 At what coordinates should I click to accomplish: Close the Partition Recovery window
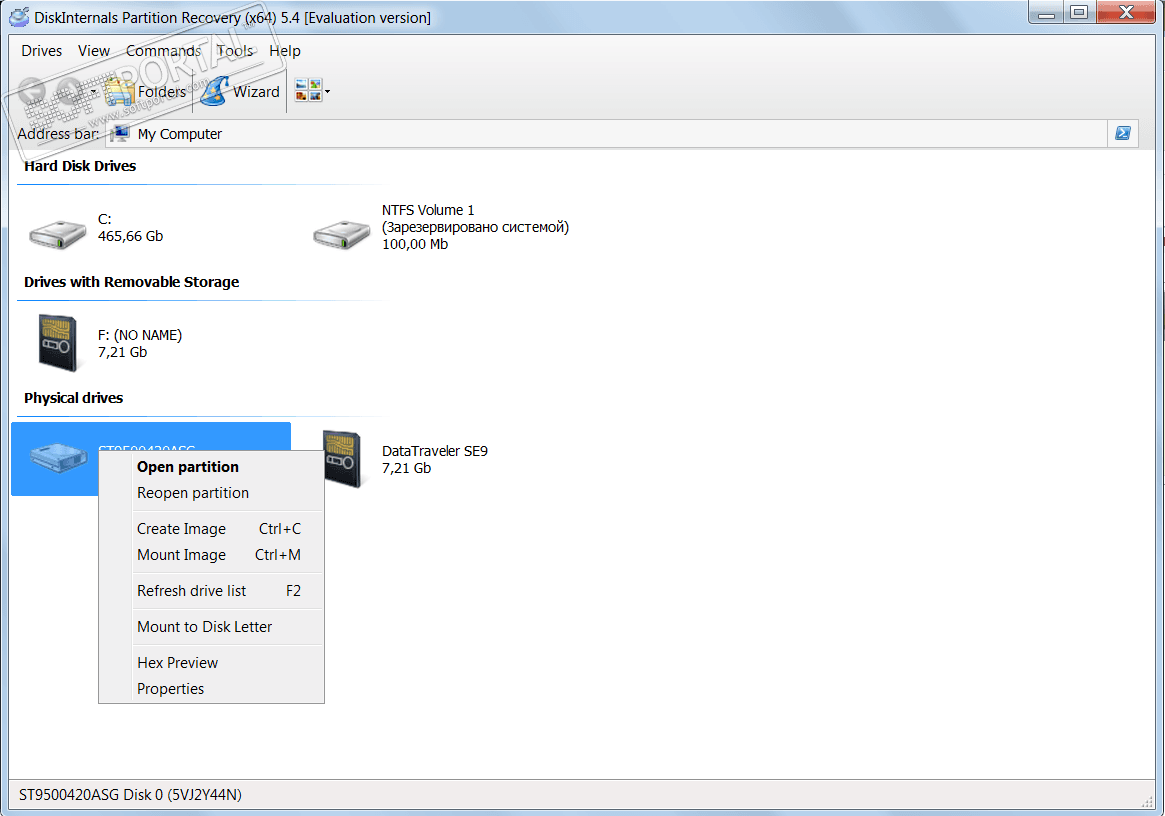1126,12
